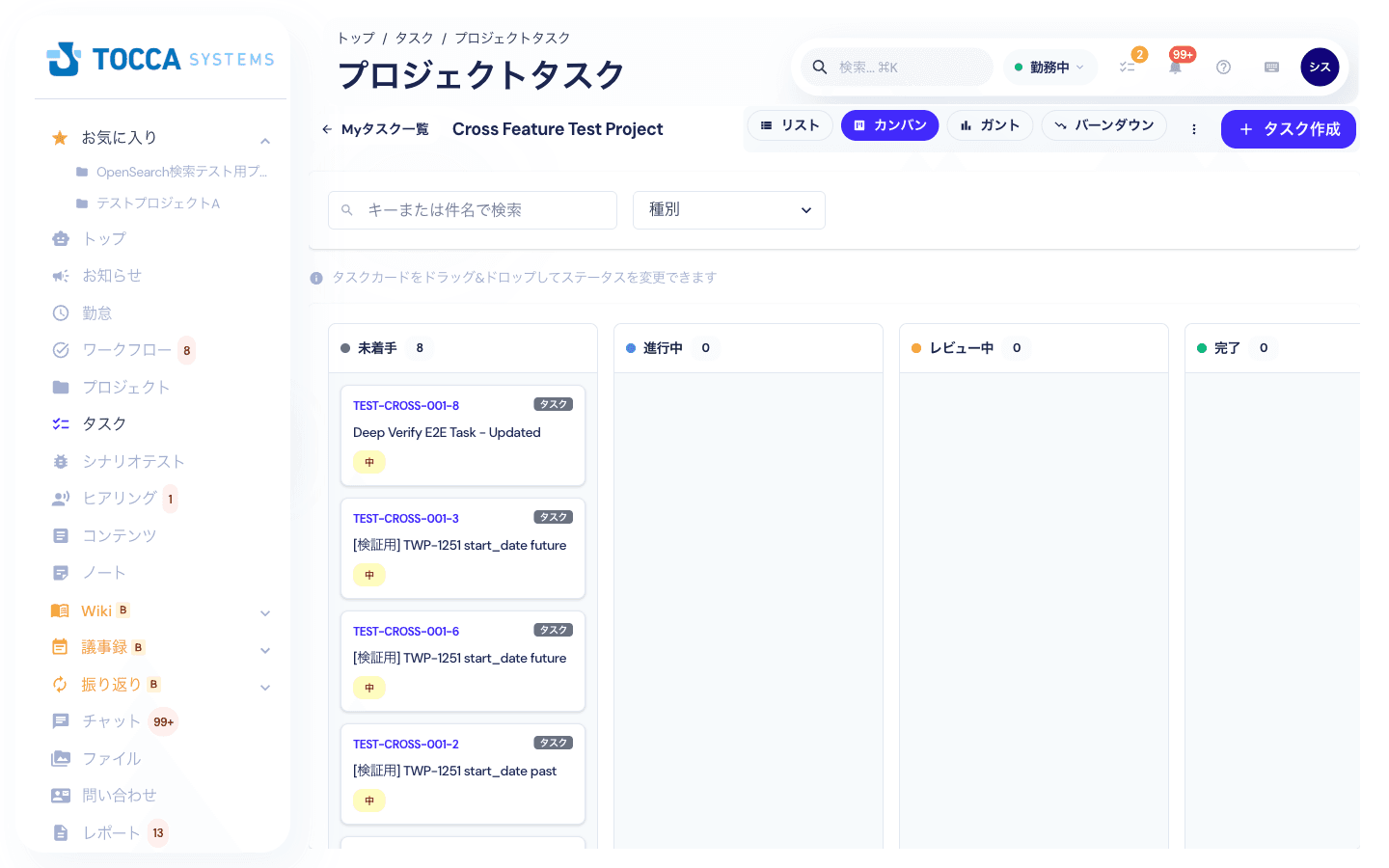Viewport: 1389px width, 868px height.
Task: Open favorite OpenSearch検索テスト用プ… folder
Action: 172,172
